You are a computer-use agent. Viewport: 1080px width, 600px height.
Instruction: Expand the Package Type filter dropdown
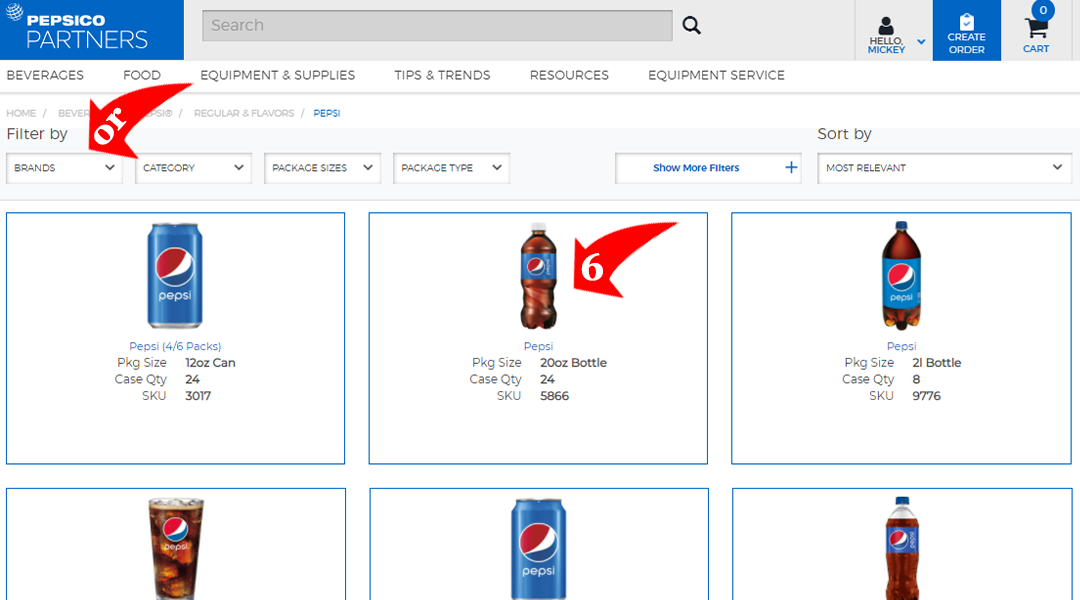pyautogui.click(x=451, y=168)
